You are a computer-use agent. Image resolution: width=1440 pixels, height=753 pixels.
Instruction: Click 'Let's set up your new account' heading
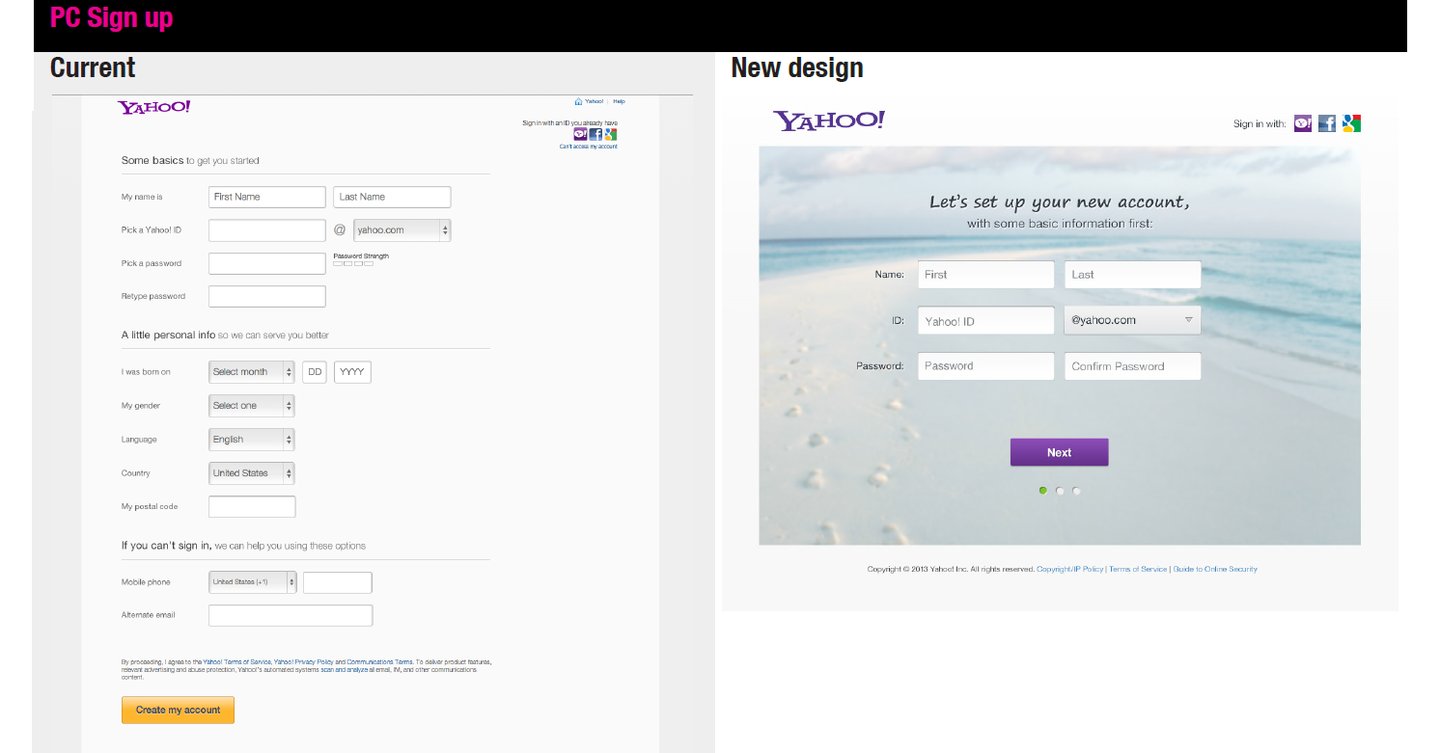point(1059,202)
